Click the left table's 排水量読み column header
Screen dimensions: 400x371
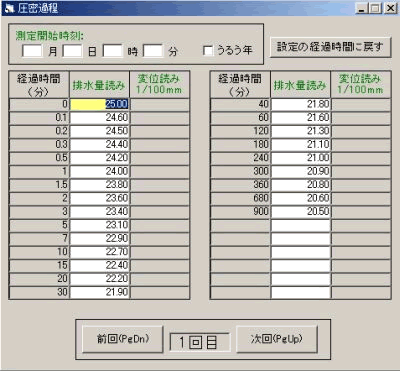coord(99,84)
